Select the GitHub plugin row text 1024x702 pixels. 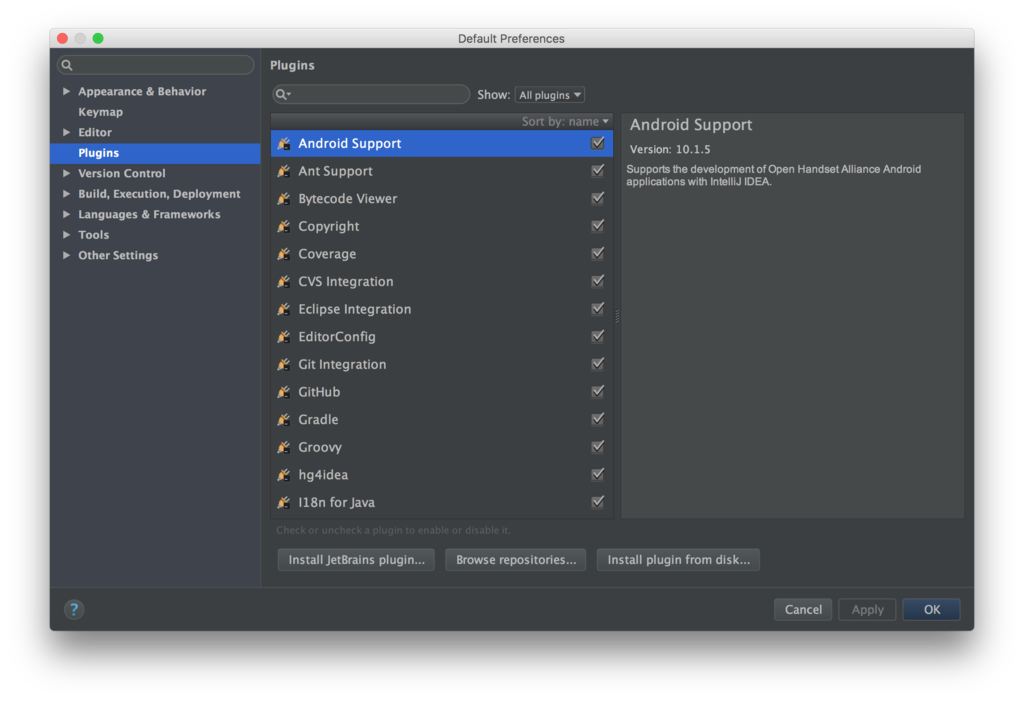[319, 392]
